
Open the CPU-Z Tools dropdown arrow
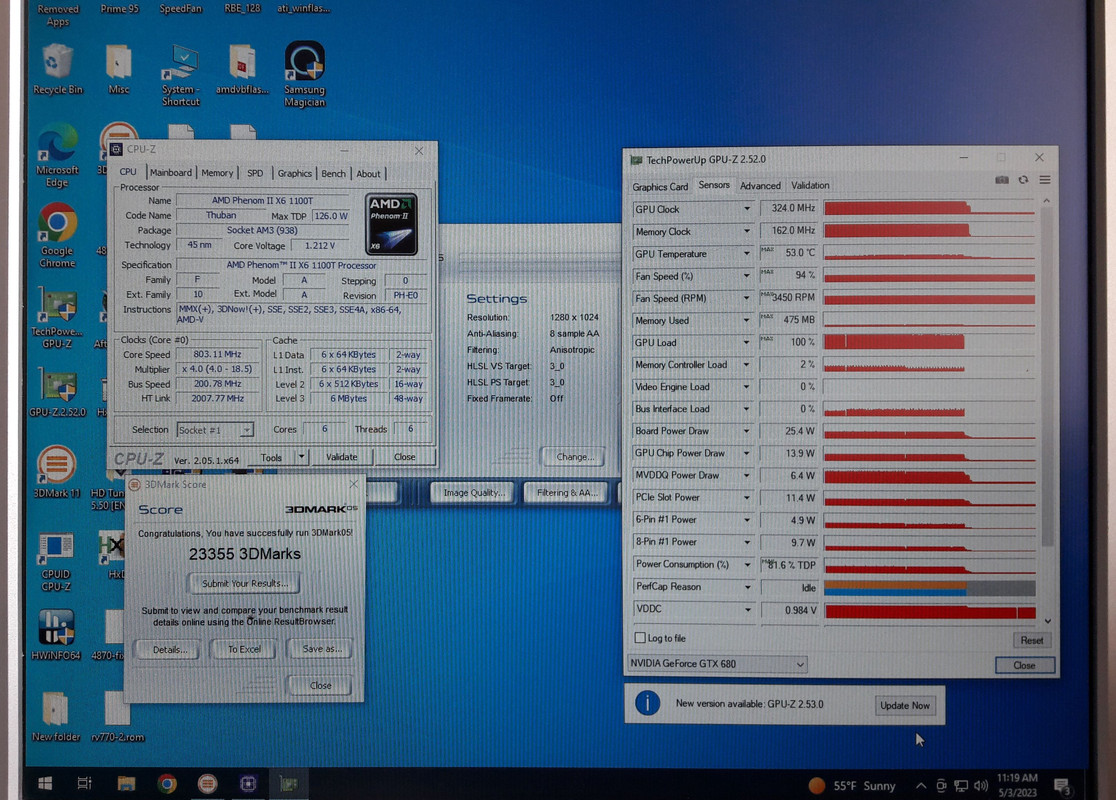(302, 457)
